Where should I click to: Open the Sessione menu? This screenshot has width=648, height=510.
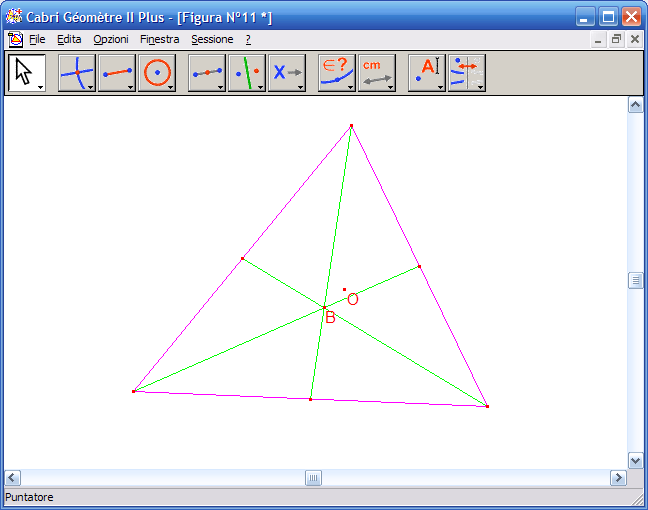212,39
